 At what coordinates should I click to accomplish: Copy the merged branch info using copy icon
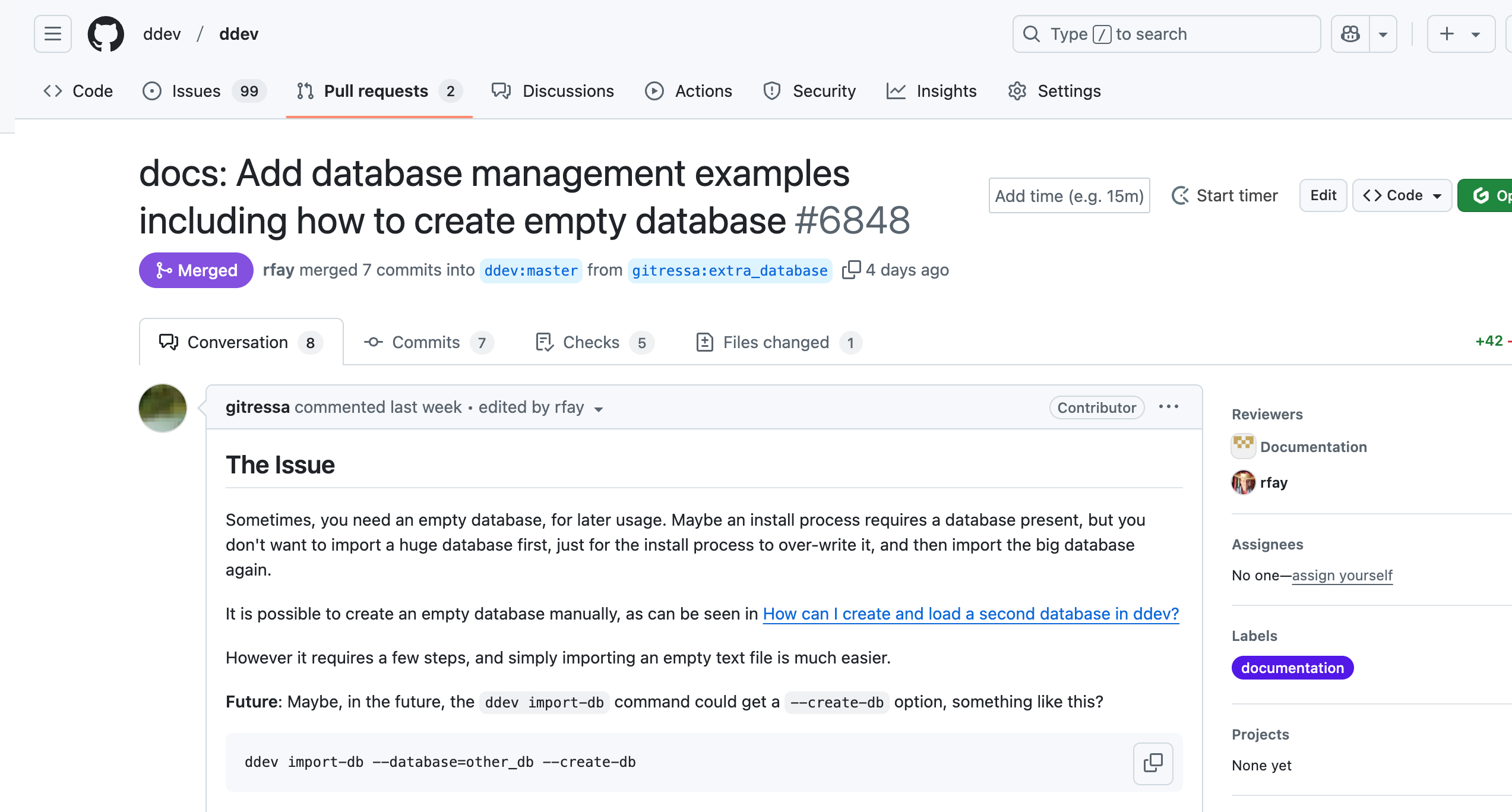[x=852, y=270]
